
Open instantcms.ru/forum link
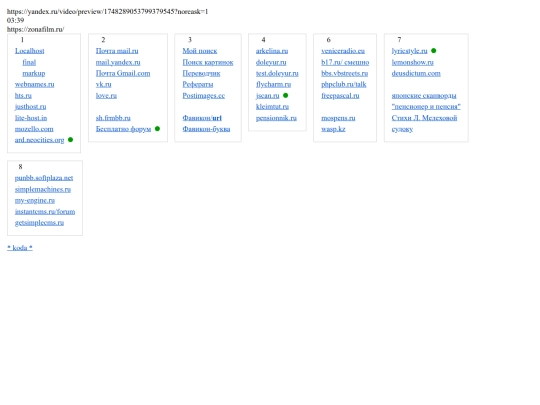coord(45,212)
